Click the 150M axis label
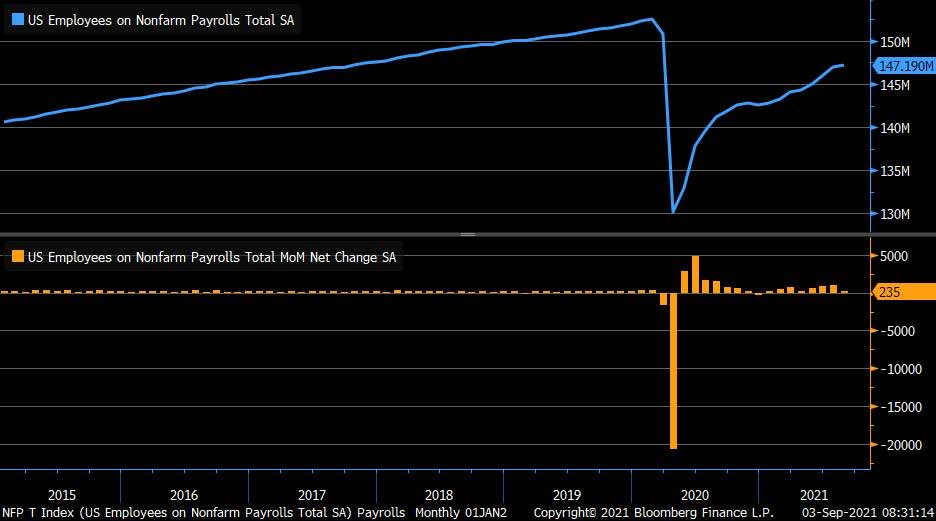This screenshot has width=936, height=521. 895,42
